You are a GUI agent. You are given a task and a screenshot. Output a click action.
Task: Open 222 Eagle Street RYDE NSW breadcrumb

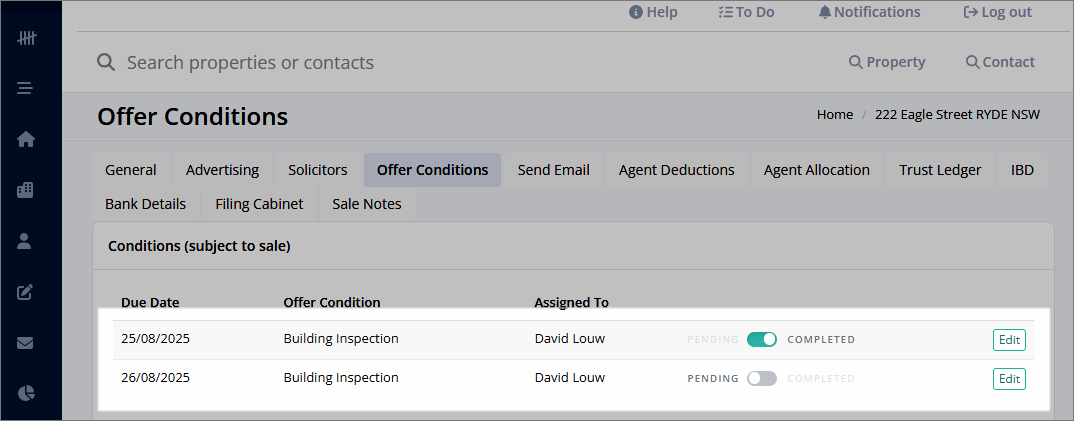[x=958, y=114]
